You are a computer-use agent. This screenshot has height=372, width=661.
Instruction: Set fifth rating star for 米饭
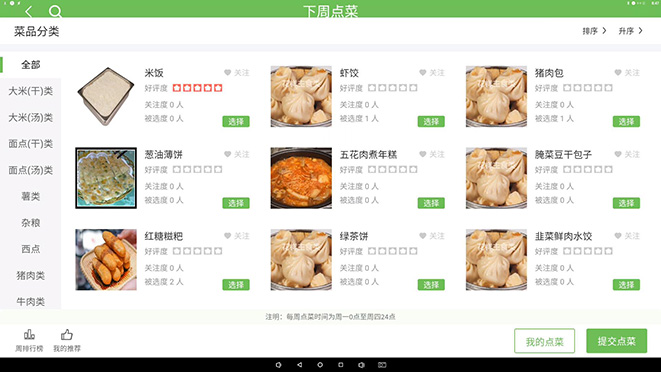tap(218, 88)
